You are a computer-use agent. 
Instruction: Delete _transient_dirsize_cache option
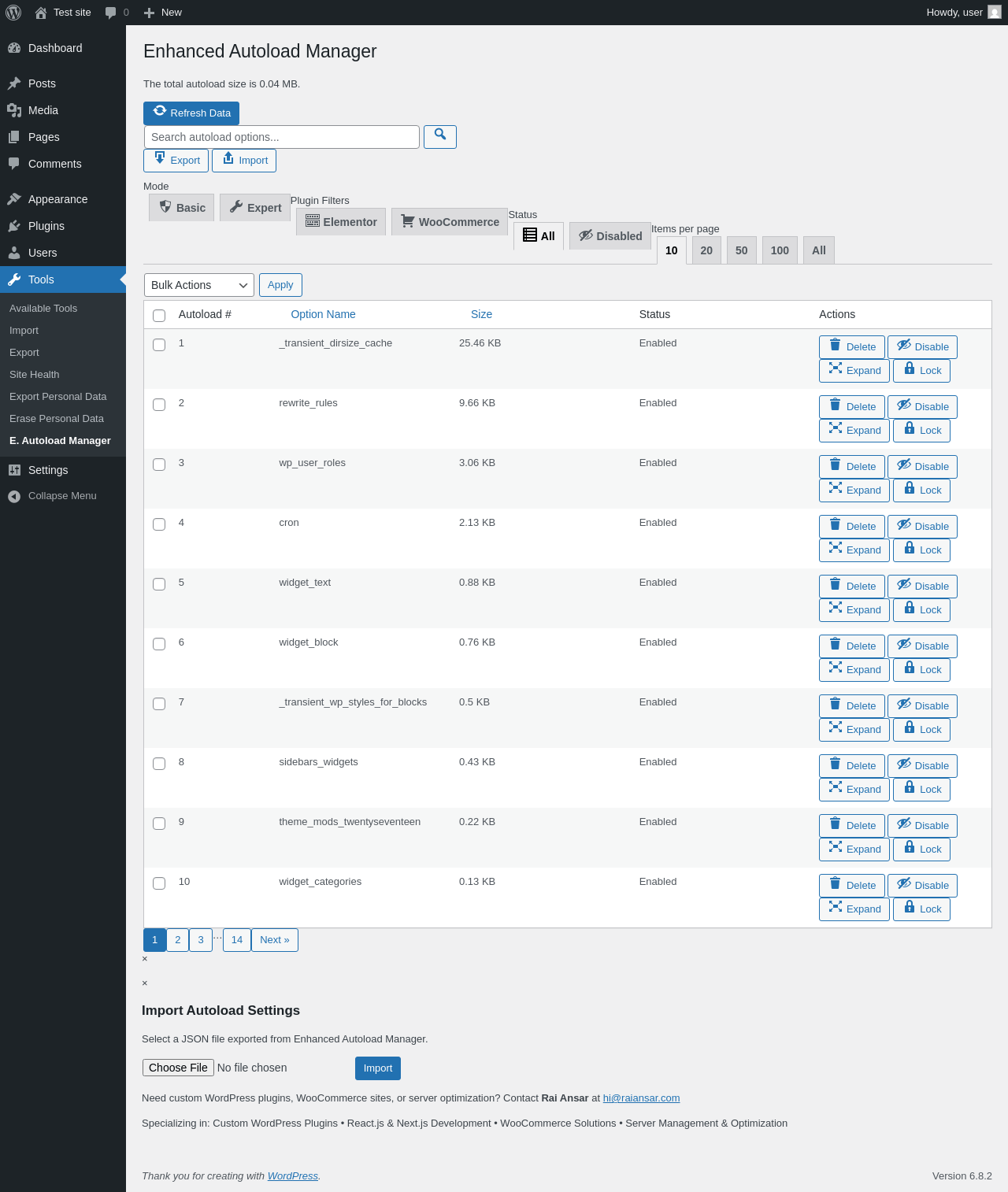click(x=852, y=347)
